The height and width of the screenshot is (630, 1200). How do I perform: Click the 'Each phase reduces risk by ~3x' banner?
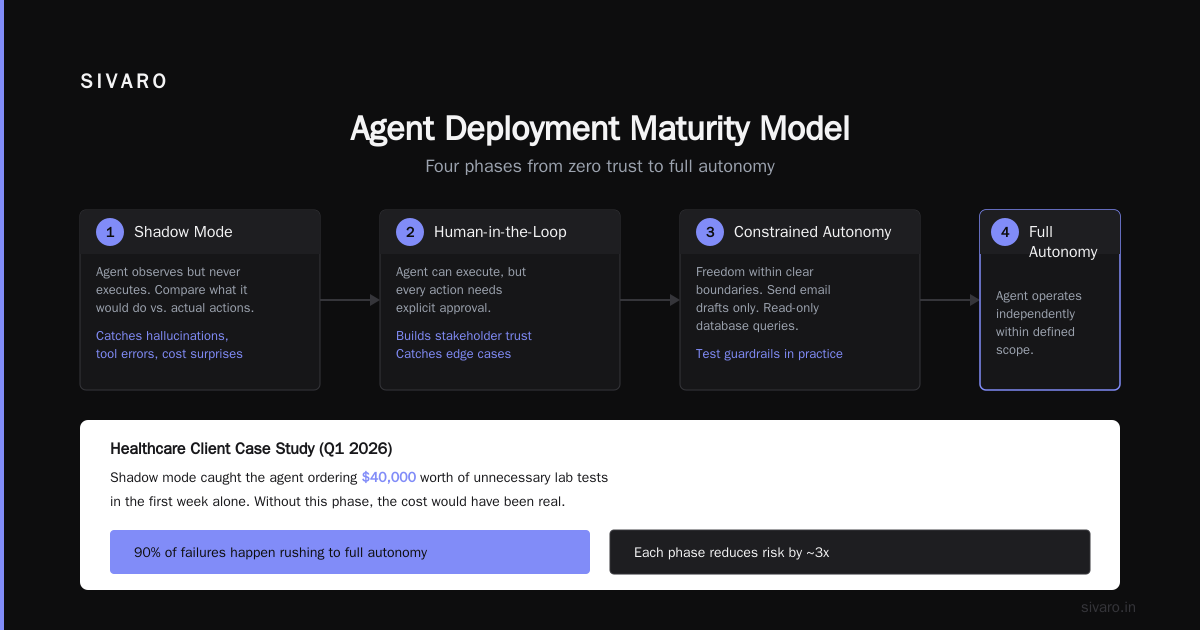click(850, 552)
